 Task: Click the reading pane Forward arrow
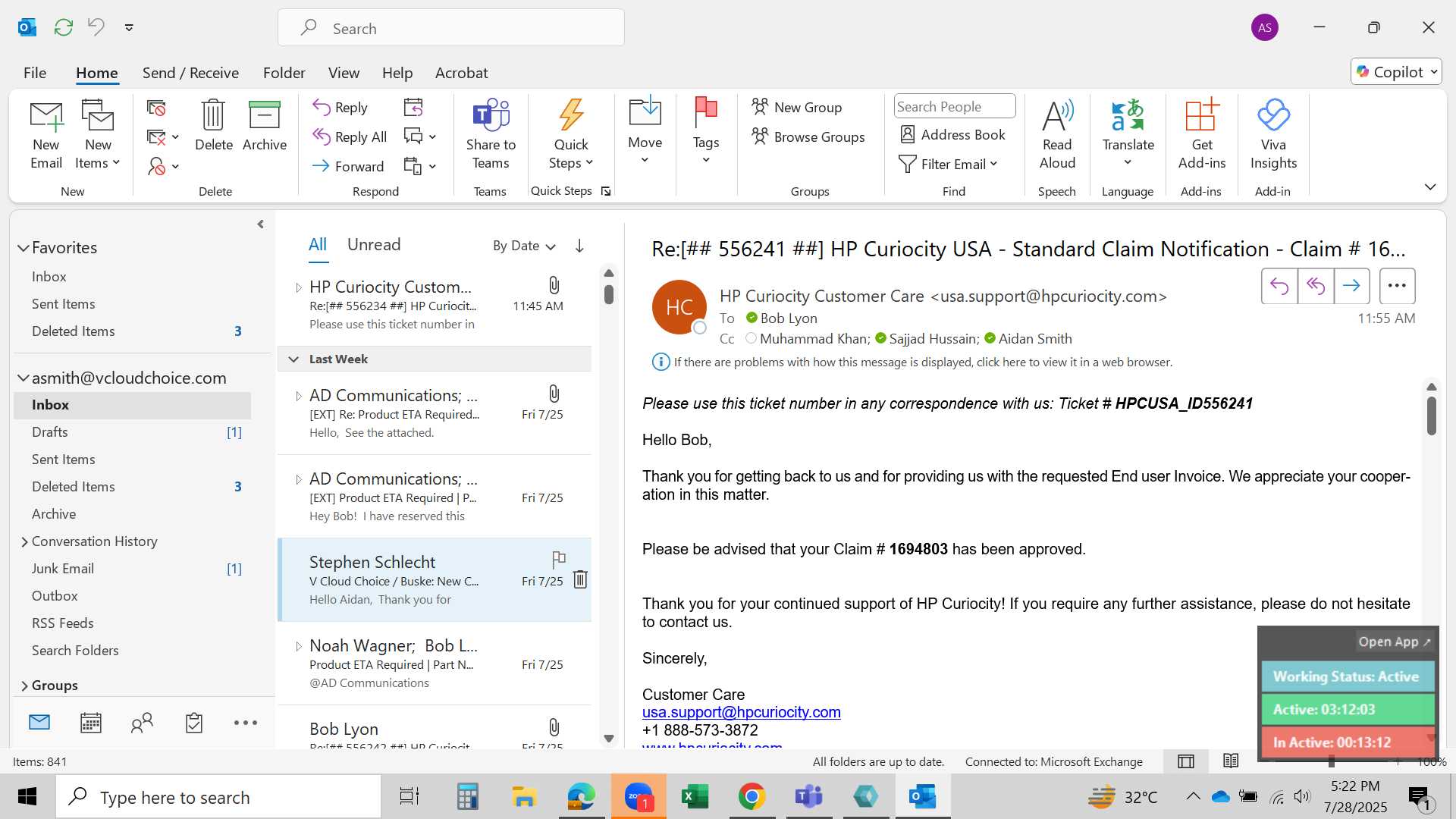click(1351, 286)
